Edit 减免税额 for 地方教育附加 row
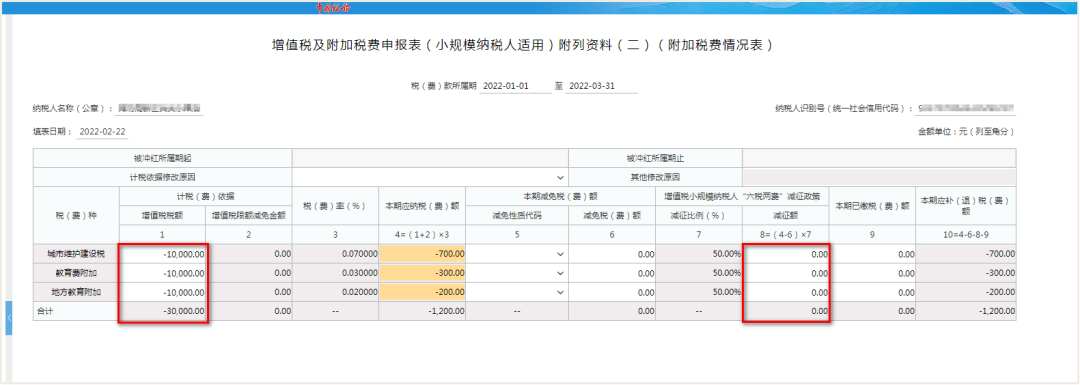Image resolution: width=1080 pixels, height=385 pixels. click(x=612, y=292)
